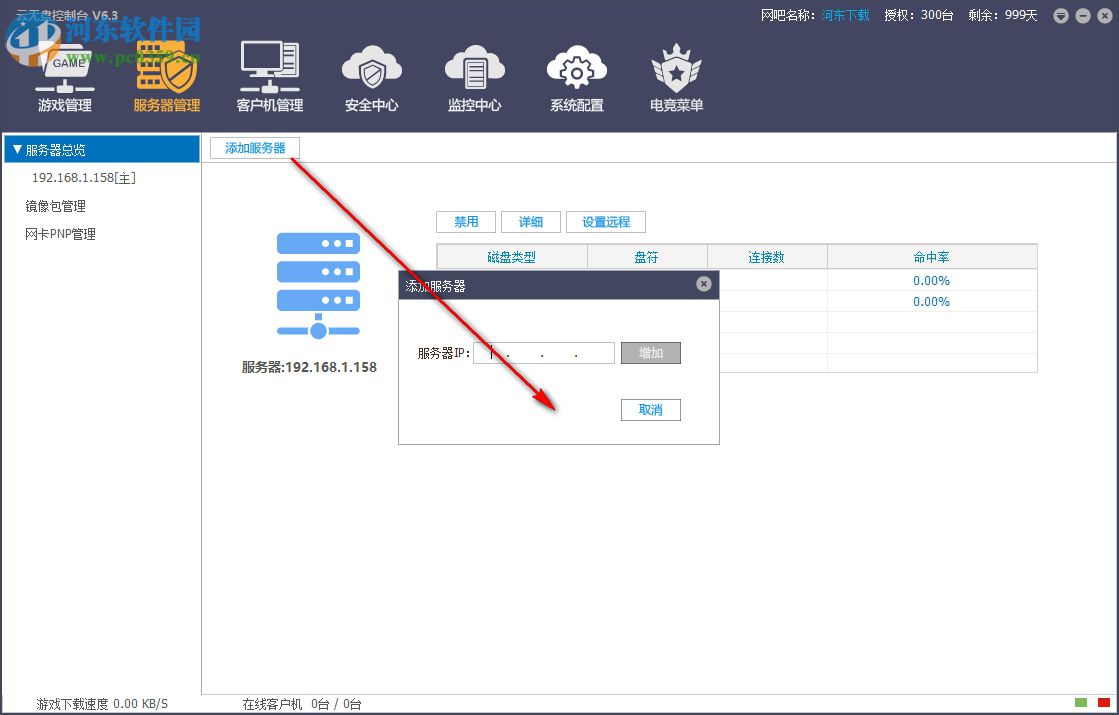Click the 设置远程 (Set Remote) button

[606, 221]
